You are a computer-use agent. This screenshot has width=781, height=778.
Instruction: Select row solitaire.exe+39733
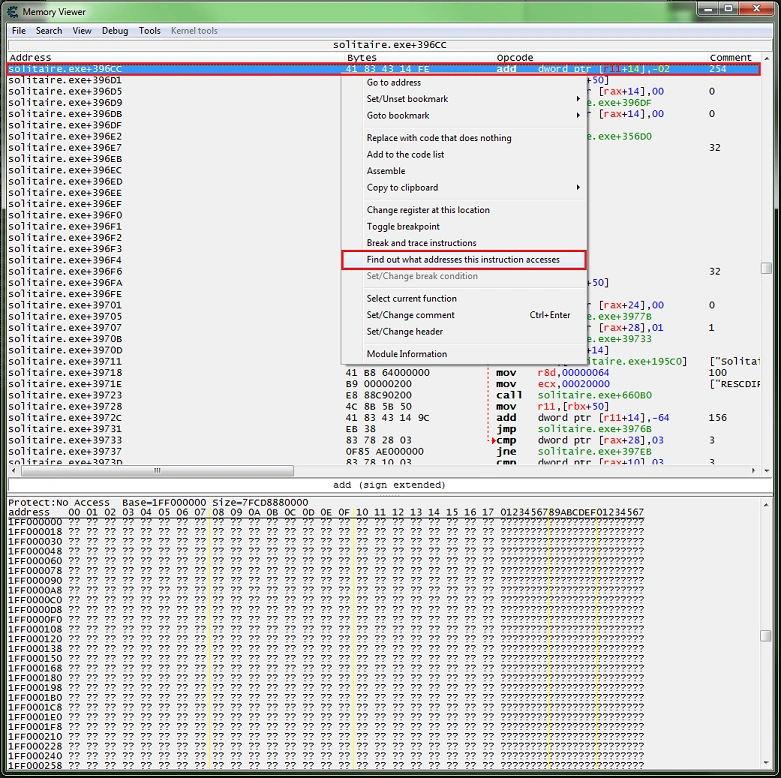(x=384, y=440)
